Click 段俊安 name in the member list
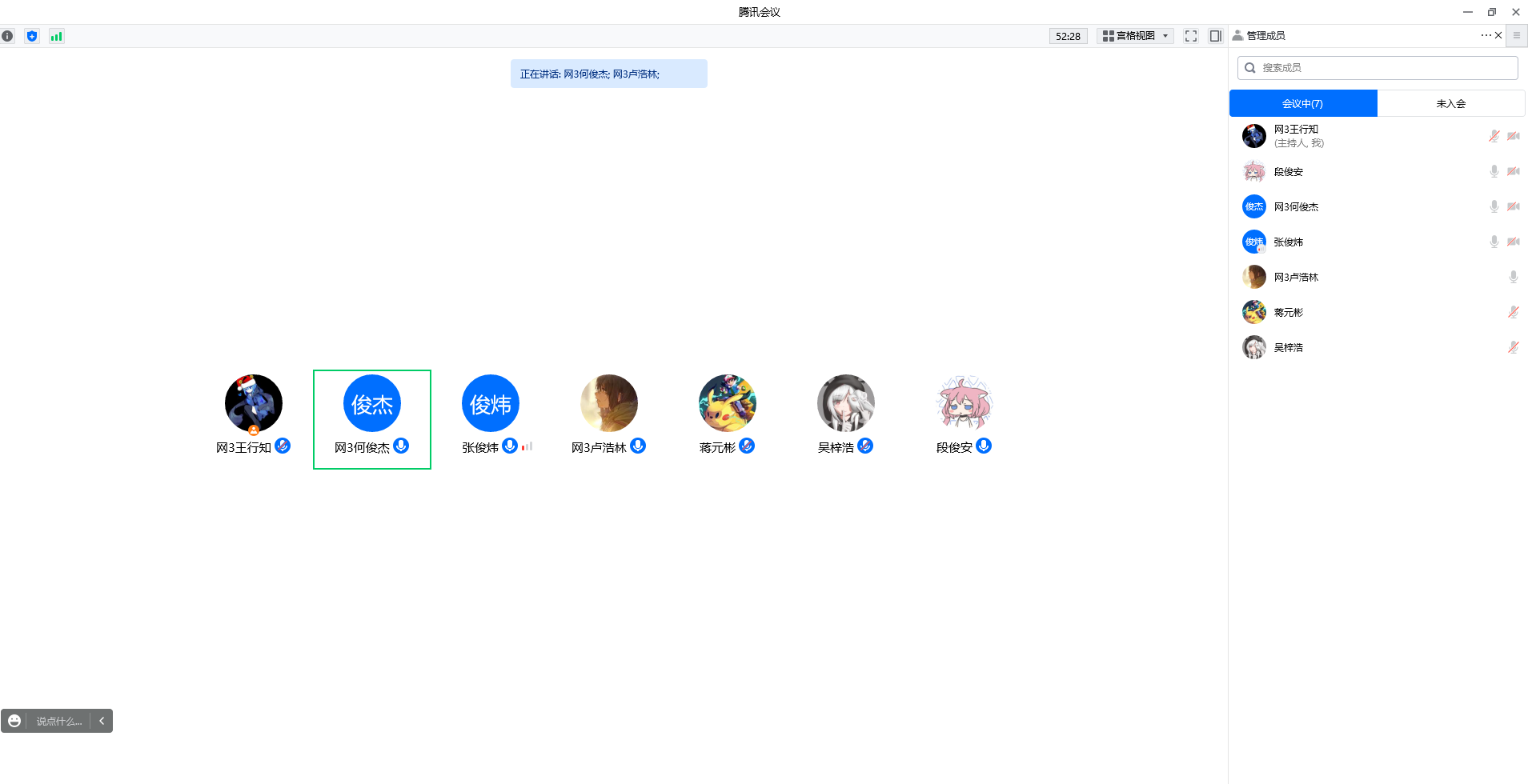 1289,171
